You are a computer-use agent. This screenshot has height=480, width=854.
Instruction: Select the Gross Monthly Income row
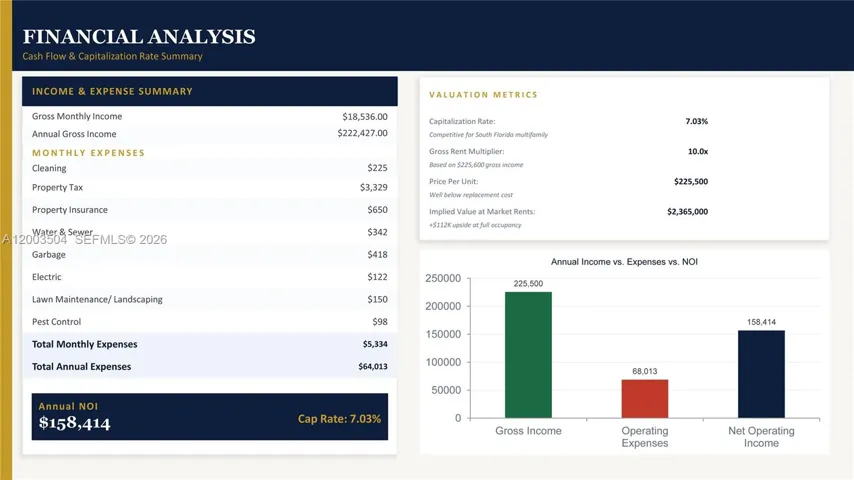[209, 116]
